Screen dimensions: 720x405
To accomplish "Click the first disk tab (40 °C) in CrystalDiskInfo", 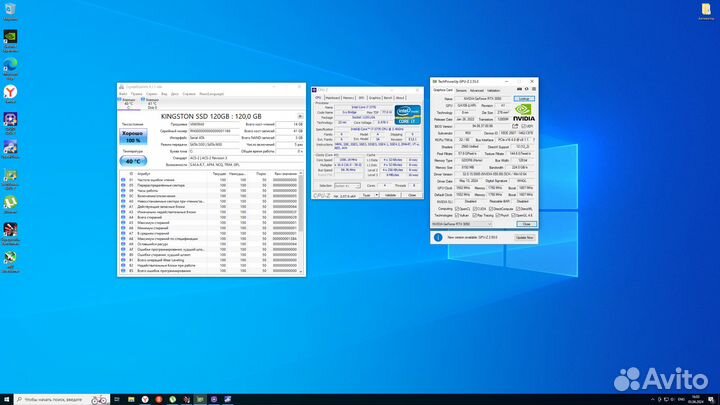I will [128, 103].
